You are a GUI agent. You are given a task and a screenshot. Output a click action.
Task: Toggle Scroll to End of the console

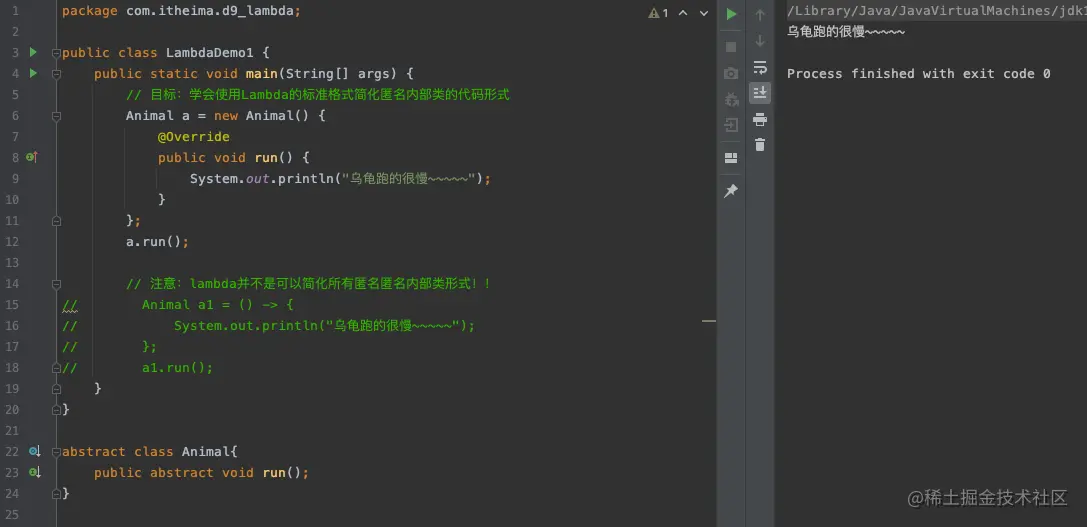pos(760,93)
